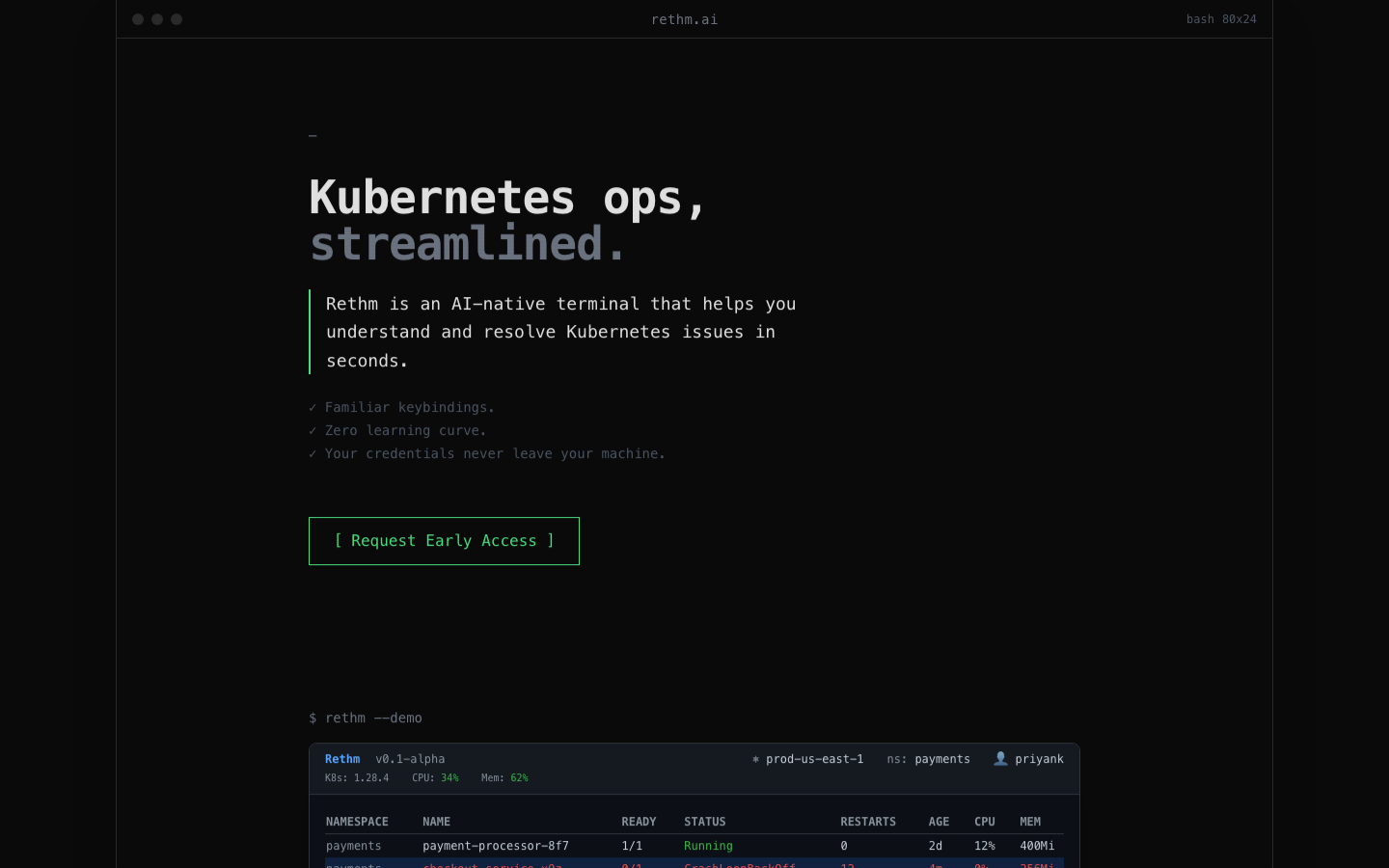The height and width of the screenshot is (868, 1389).
Task: Select the v0.1-alpha version label
Action: coord(410,759)
